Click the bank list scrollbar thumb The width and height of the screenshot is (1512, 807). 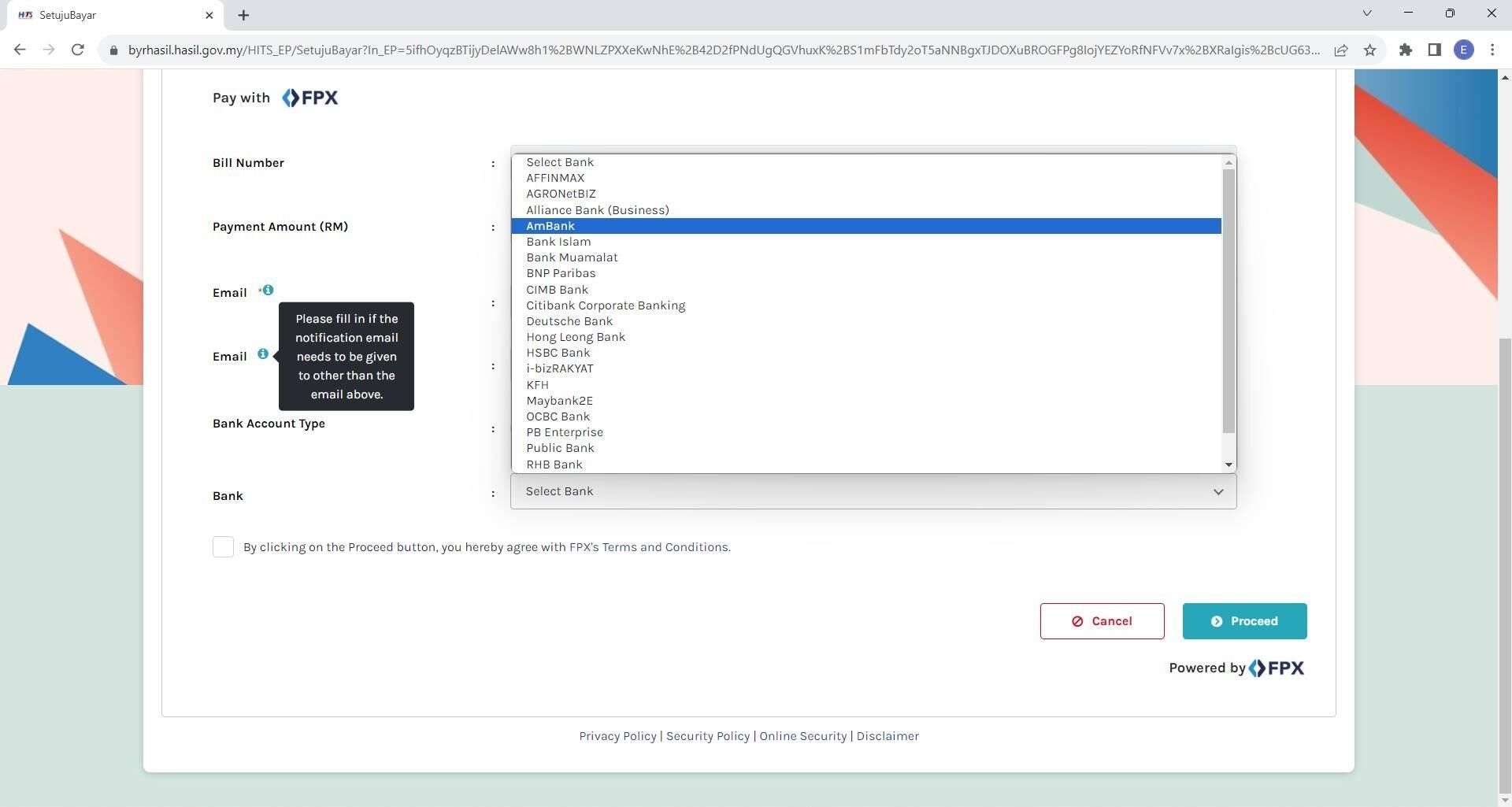pyautogui.click(x=1228, y=301)
